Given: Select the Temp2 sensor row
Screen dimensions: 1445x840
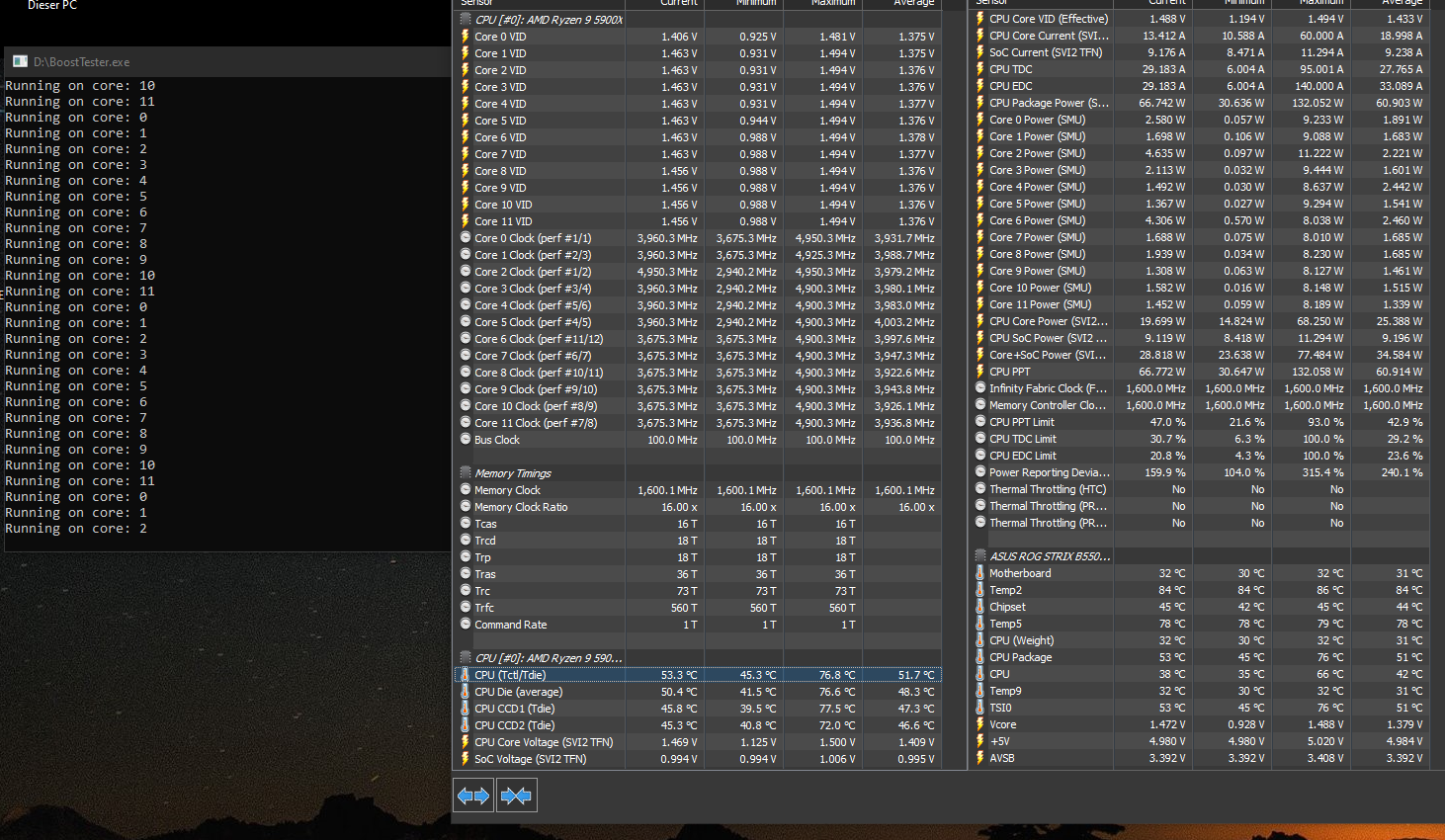Looking at the screenshot, I should [1200, 590].
